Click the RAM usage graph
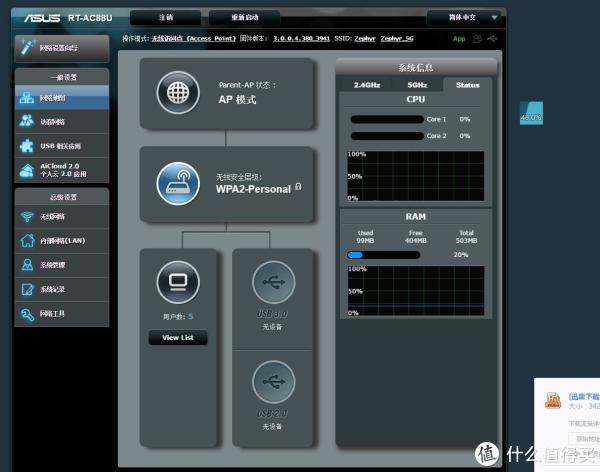The height and width of the screenshot is (472, 600). 416,291
